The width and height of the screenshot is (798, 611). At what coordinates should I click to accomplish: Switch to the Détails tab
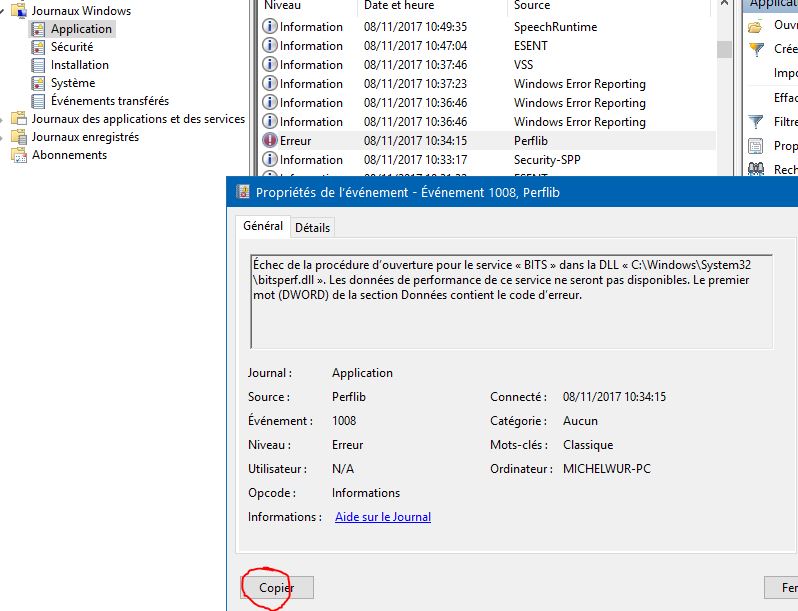click(312, 228)
